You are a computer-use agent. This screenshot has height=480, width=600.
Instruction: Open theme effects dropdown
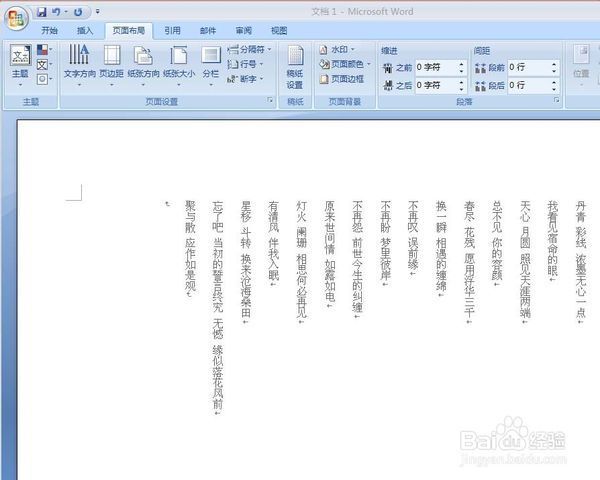[44, 79]
